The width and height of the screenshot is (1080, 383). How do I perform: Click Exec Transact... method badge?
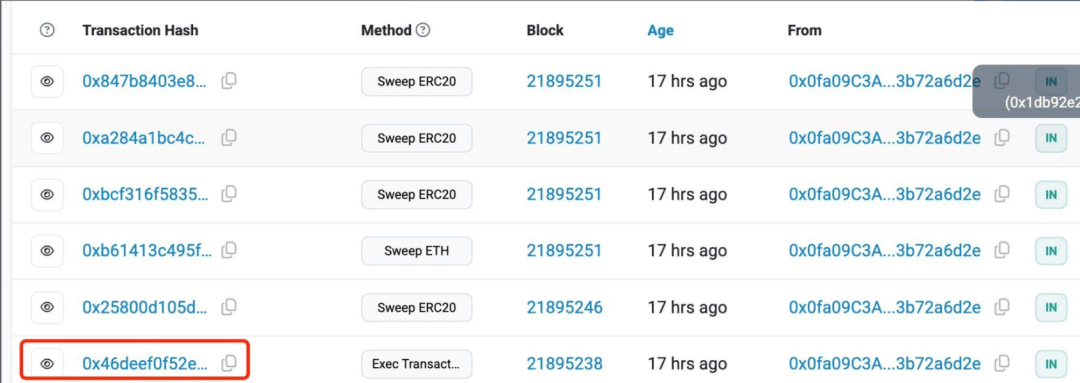tap(417, 363)
